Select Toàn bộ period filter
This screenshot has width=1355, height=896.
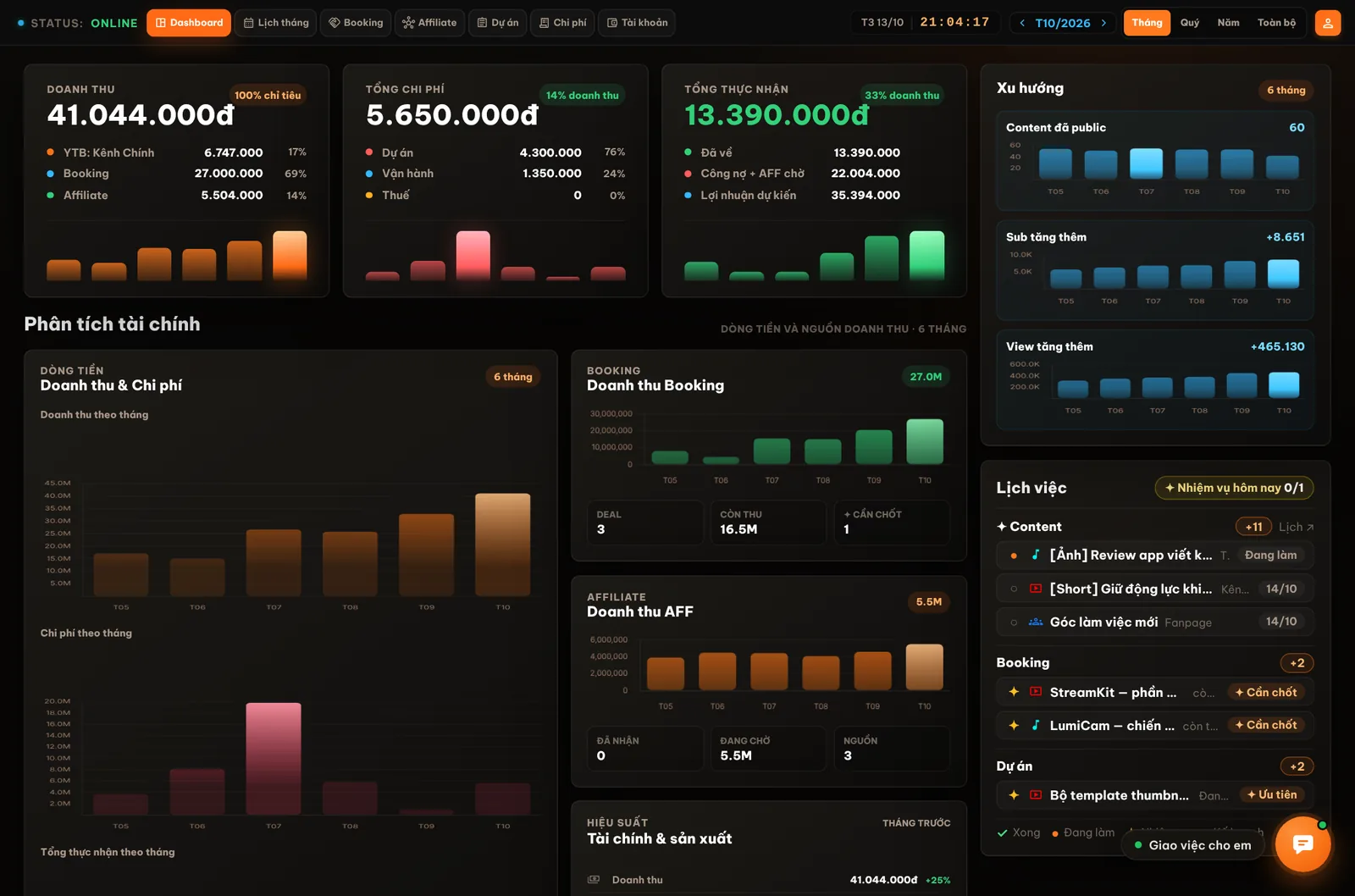point(1276,23)
